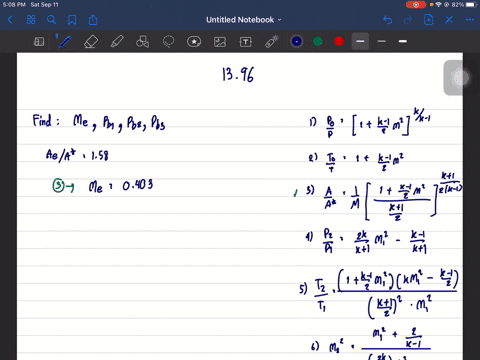
Task: Tap the handwritten Ae/A* = 1.58 line
Action: pyautogui.click(x=77, y=155)
